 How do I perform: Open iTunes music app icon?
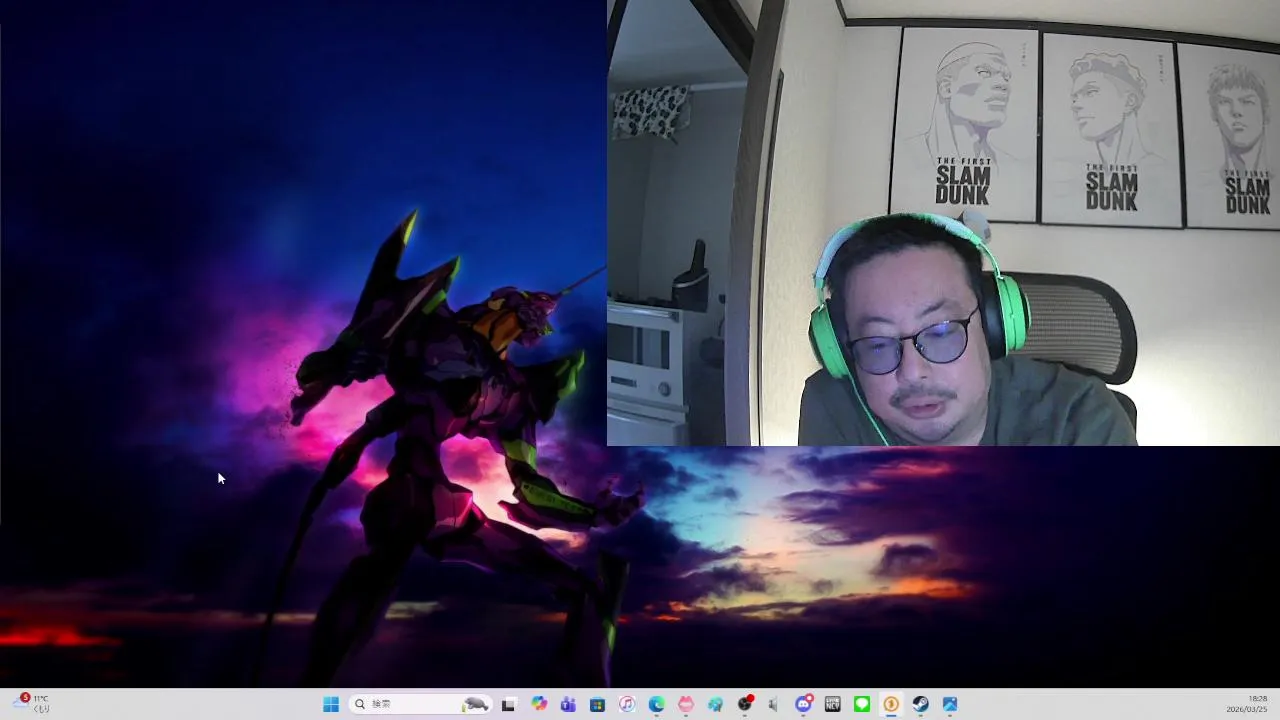626,704
